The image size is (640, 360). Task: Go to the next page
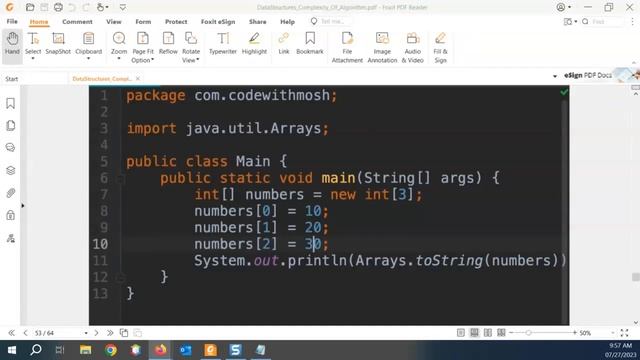[96, 333]
